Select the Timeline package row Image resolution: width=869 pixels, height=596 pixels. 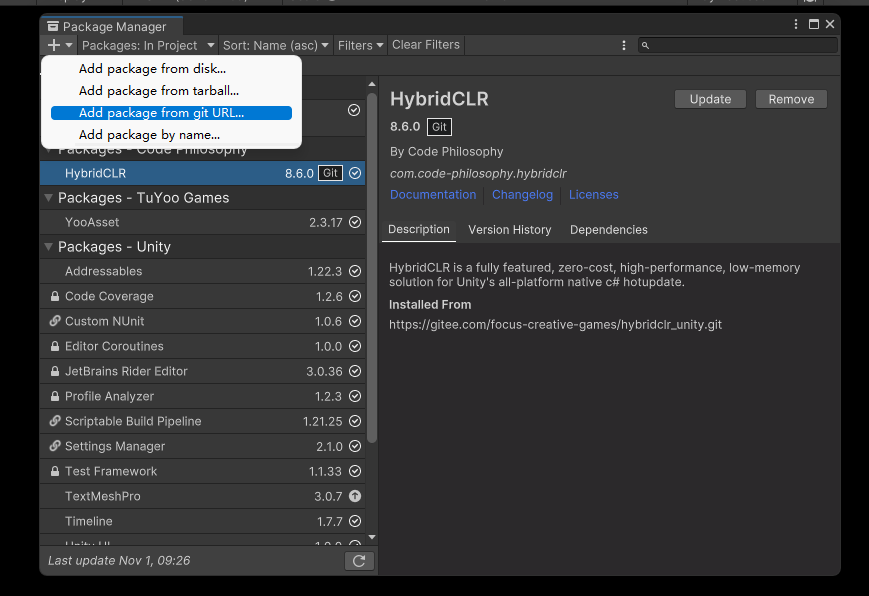coord(202,521)
